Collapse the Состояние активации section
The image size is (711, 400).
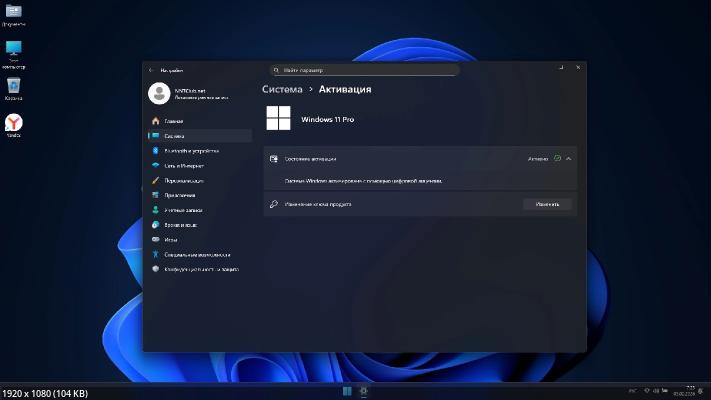(569, 159)
